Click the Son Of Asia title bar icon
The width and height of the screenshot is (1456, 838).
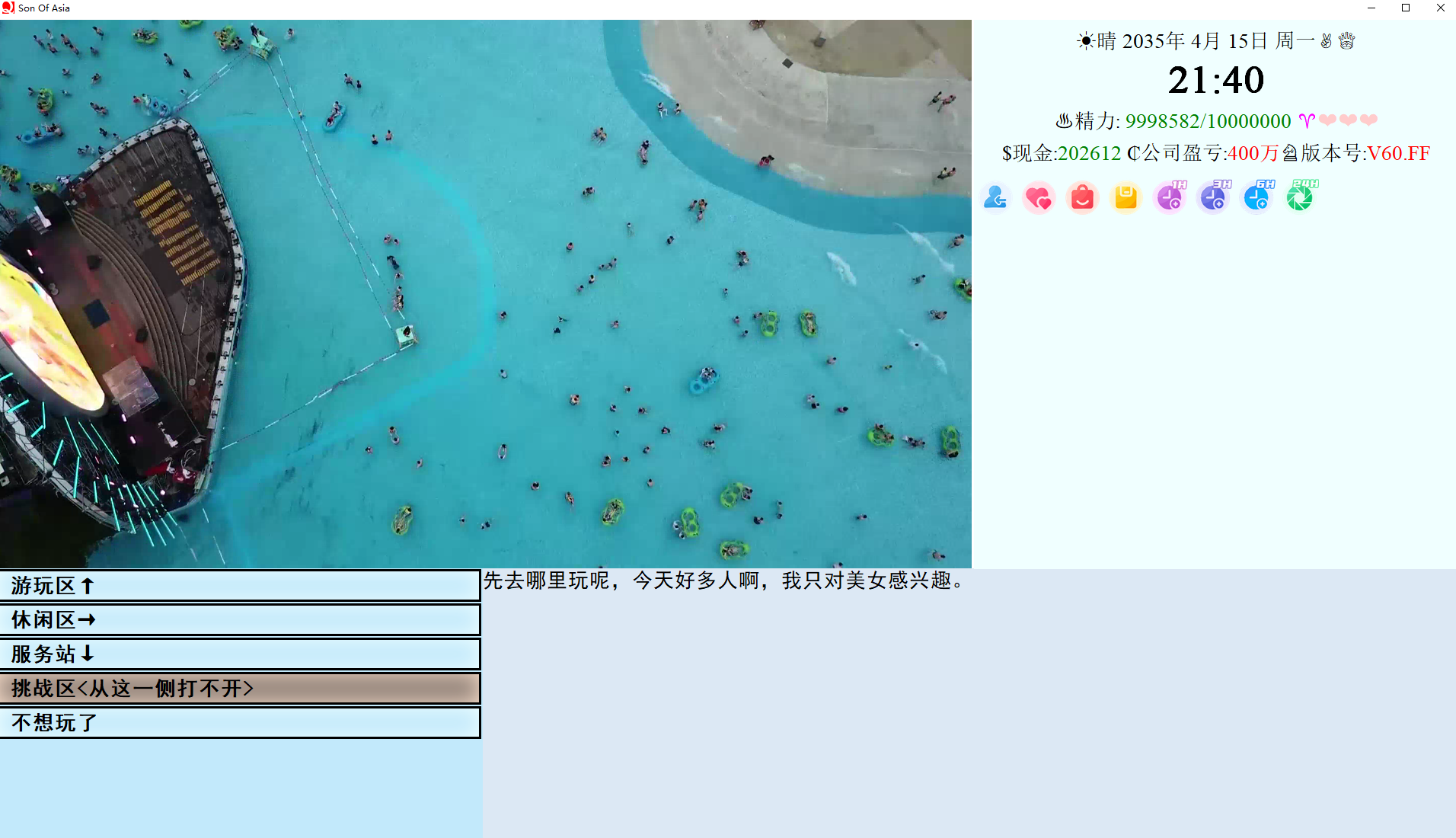[8, 8]
